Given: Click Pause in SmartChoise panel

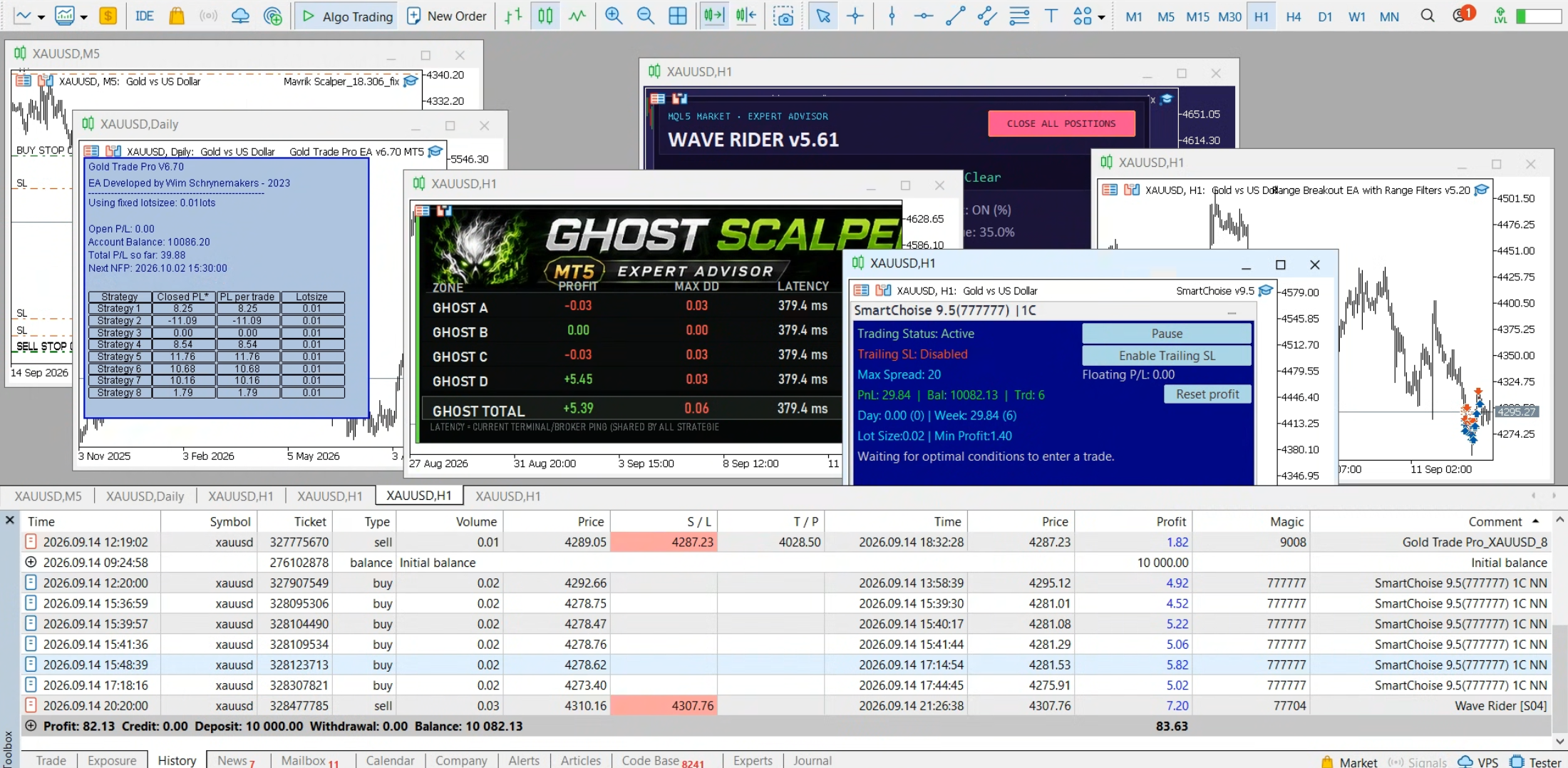Looking at the screenshot, I should [1167, 333].
